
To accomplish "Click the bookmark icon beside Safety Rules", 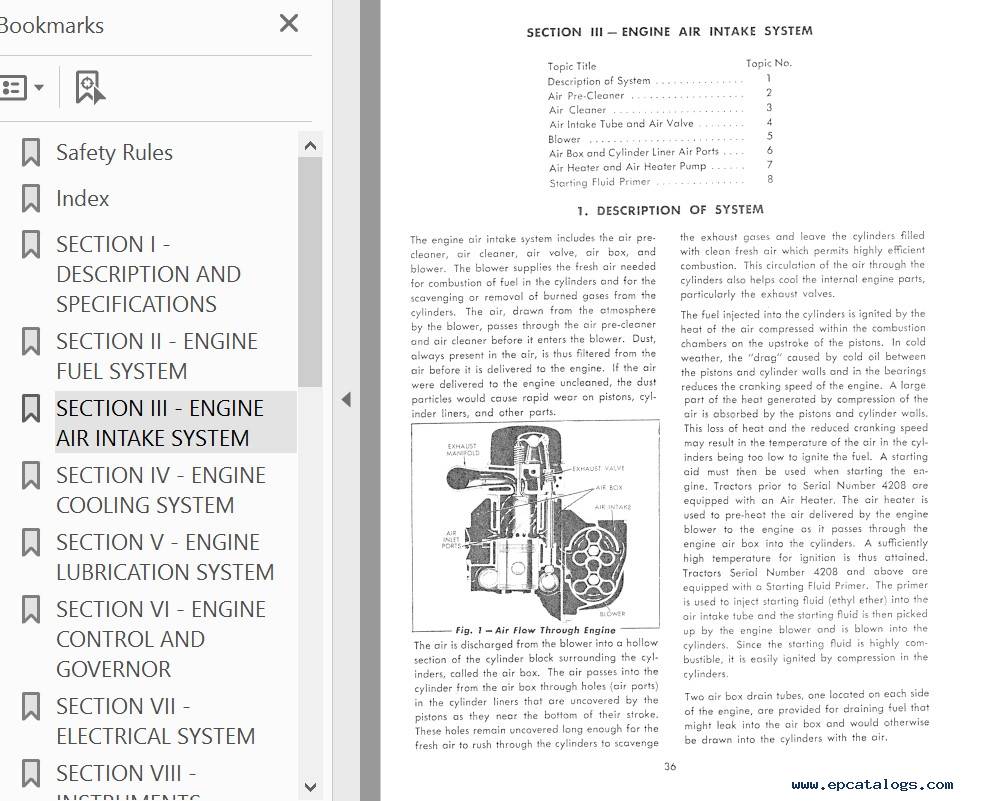I will pyautogui.click(x=31, y=152).
